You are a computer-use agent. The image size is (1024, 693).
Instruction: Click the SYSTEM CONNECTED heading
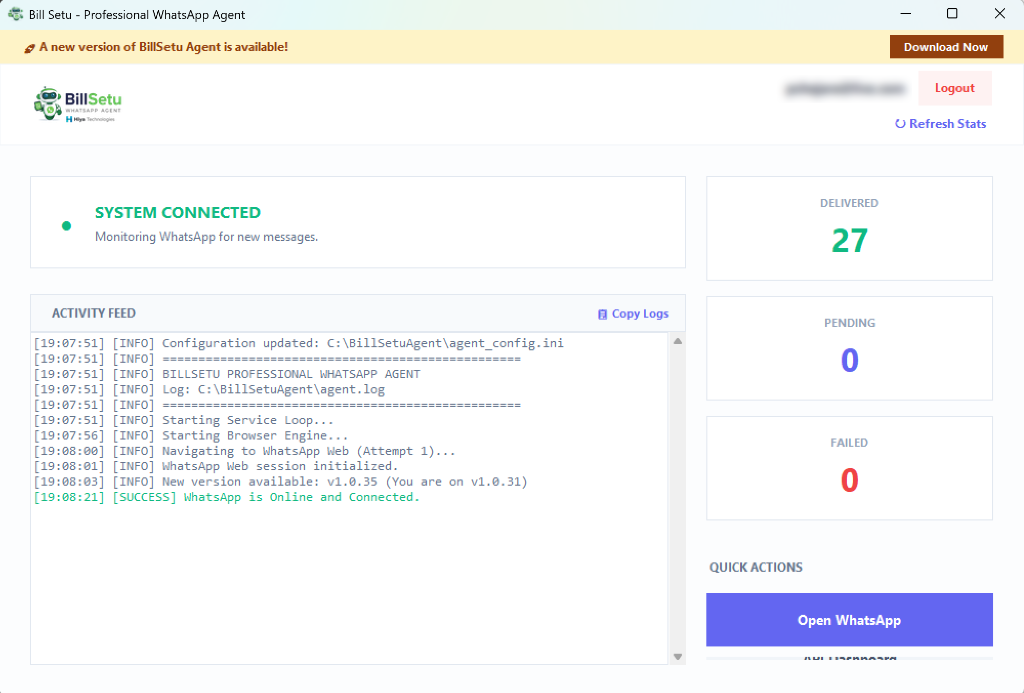(178, 212)
